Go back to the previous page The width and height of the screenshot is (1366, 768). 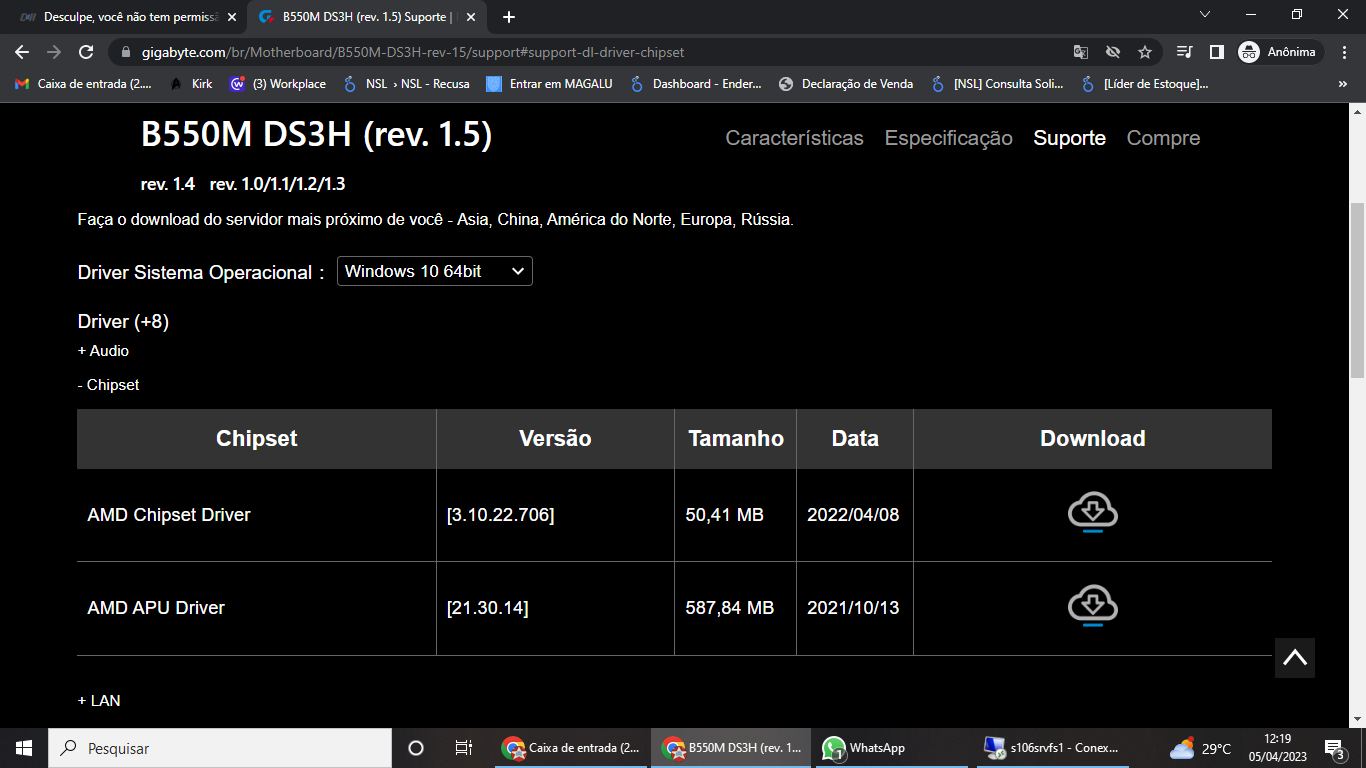22,52
